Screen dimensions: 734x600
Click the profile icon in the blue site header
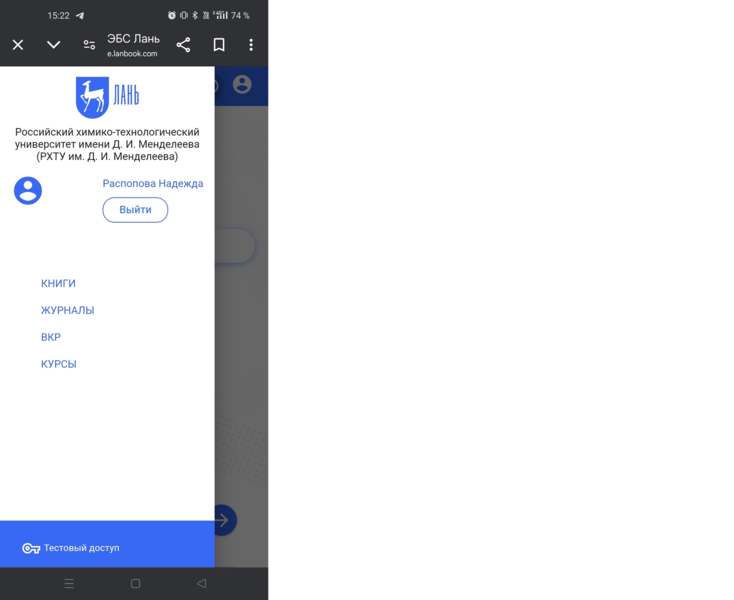[x=242, y=85]
